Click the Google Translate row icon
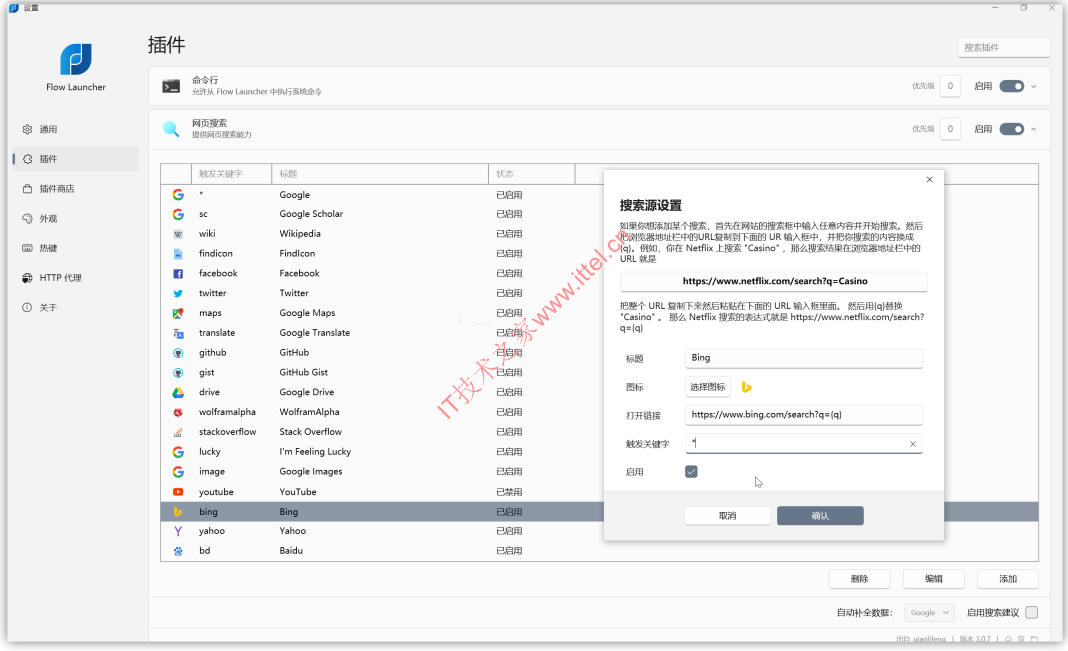 (x=178, y=333)
